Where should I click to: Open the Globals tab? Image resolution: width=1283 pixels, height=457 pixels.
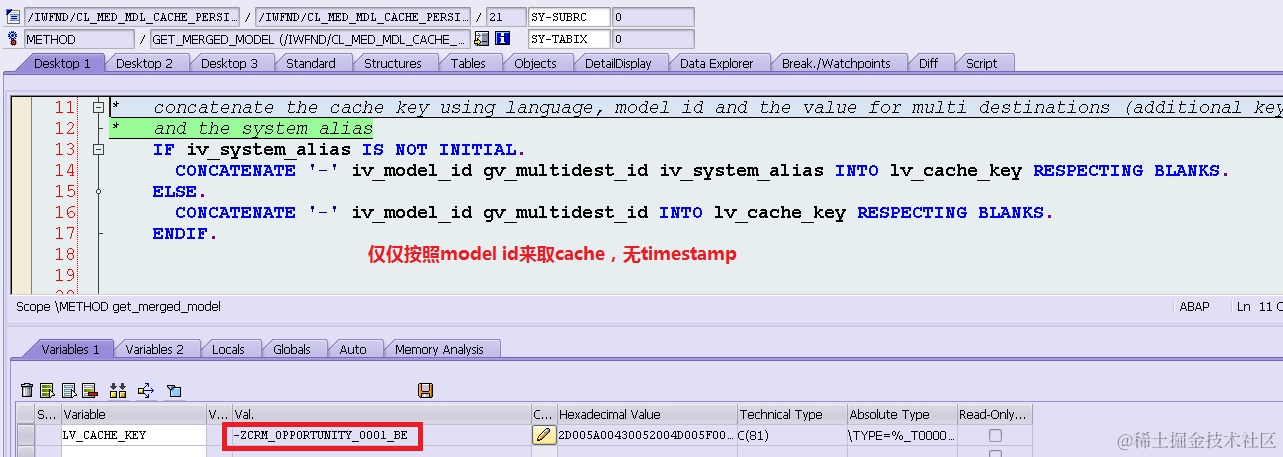coord(292,349)
